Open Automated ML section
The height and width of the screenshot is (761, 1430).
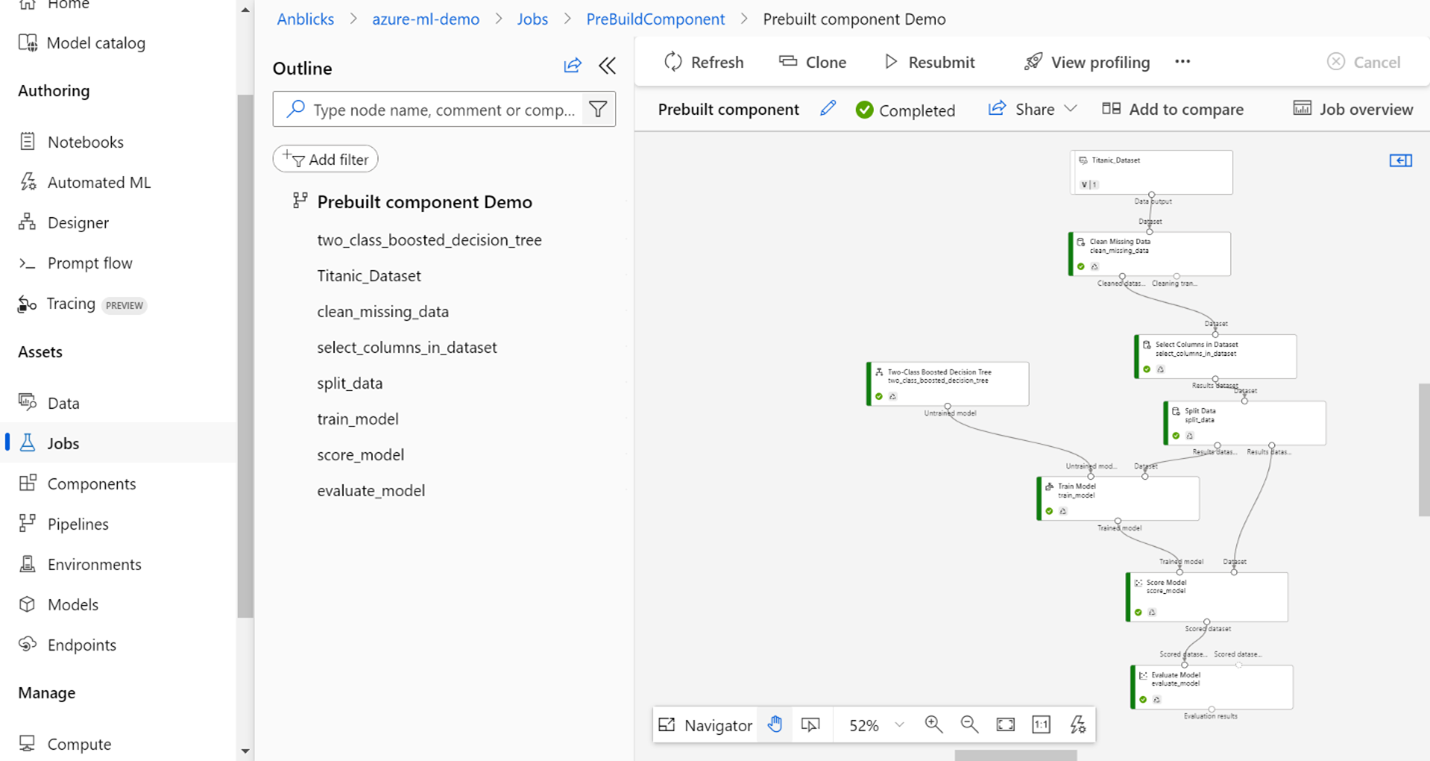(84, 182)
